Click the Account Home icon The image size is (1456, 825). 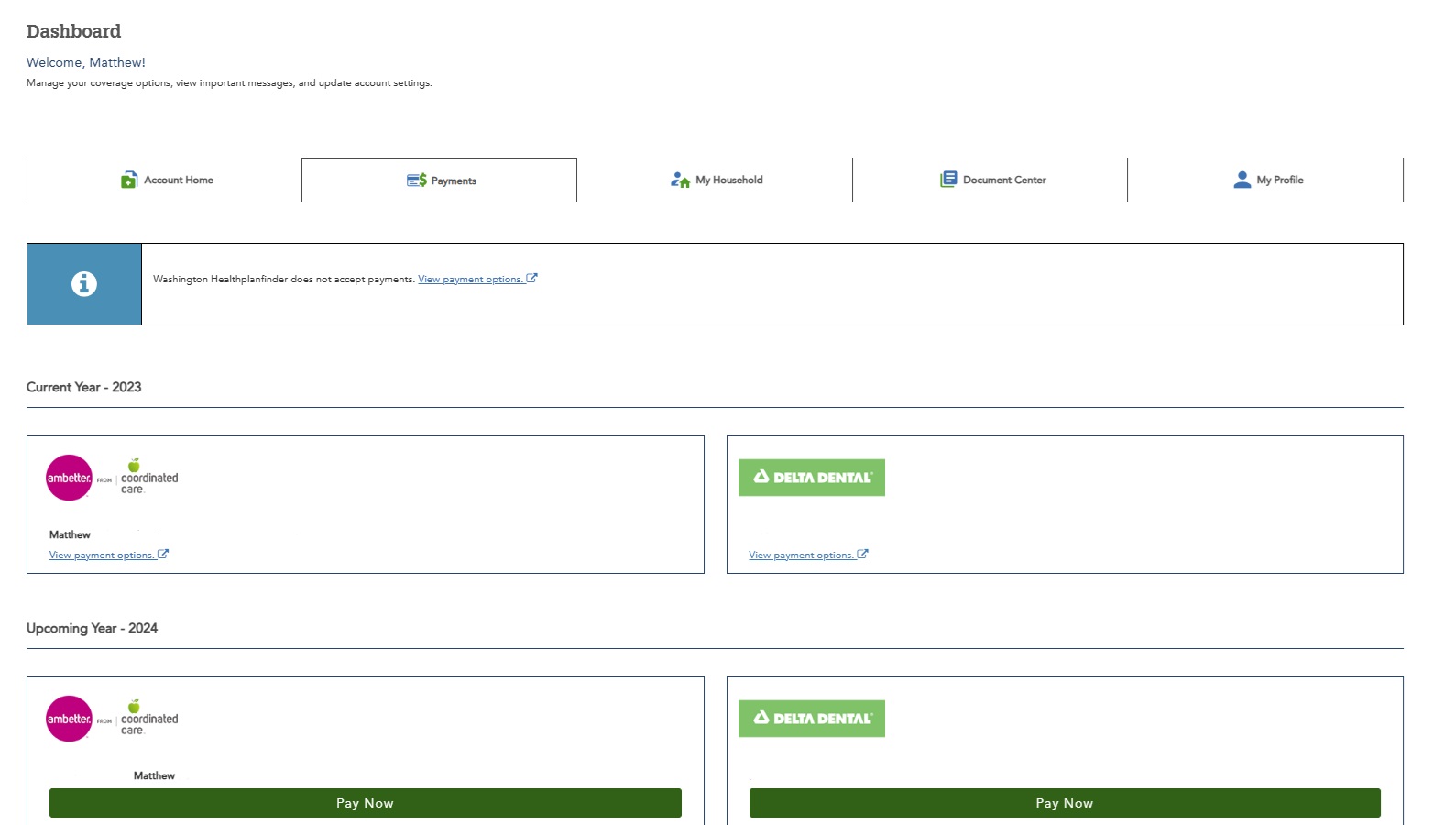[x=129, y=180]
